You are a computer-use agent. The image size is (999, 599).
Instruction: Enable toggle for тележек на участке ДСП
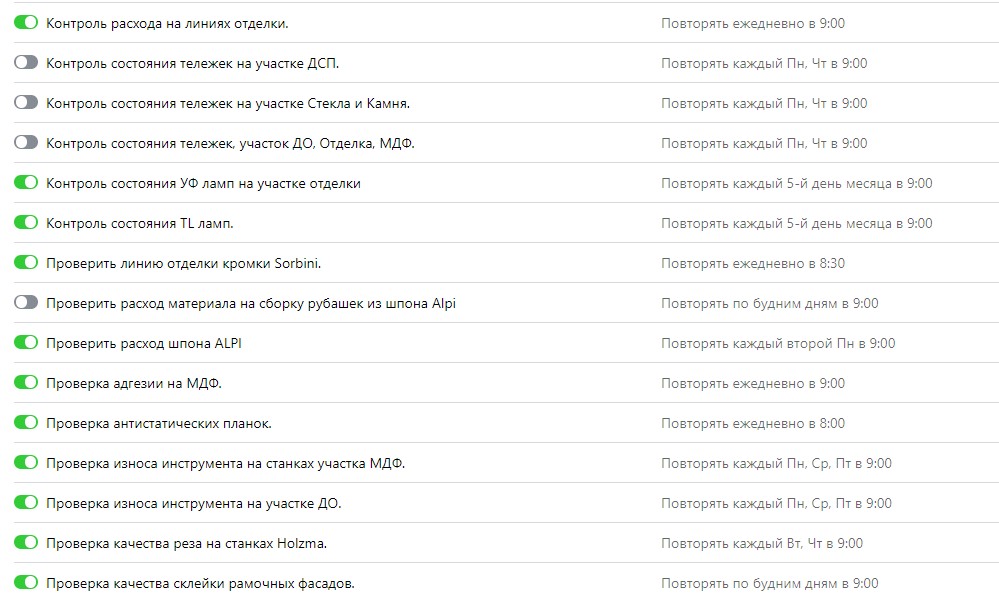[26, 63]
